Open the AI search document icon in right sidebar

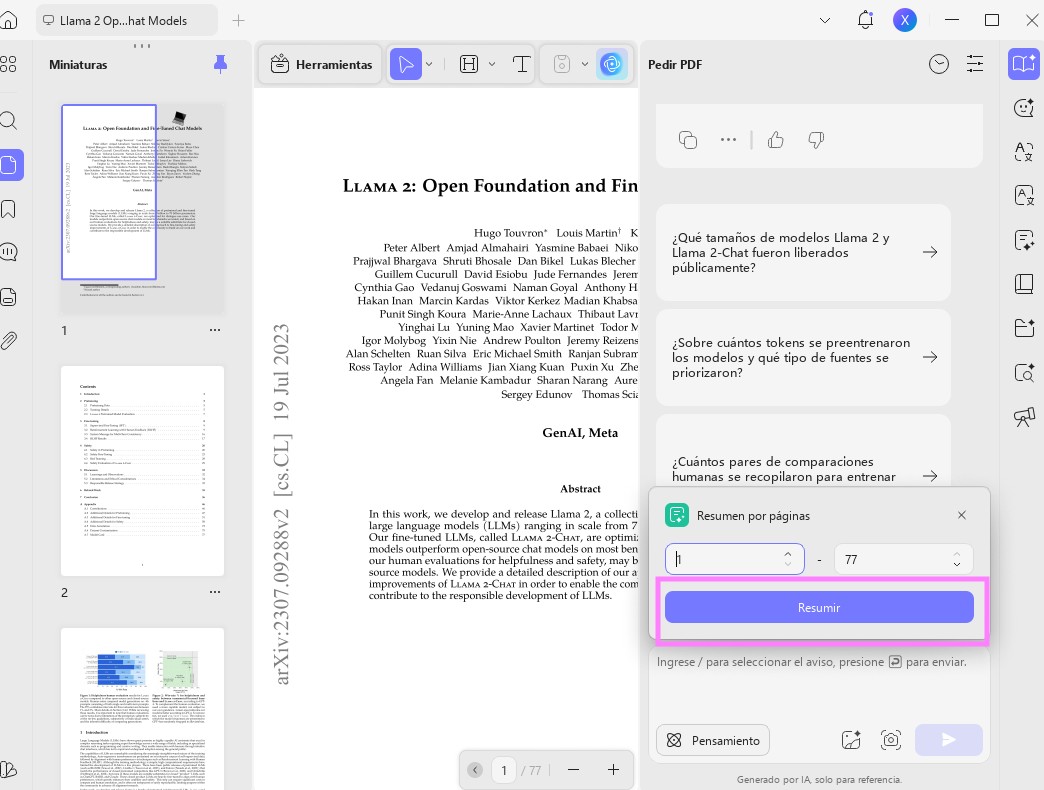point(1024,372)
